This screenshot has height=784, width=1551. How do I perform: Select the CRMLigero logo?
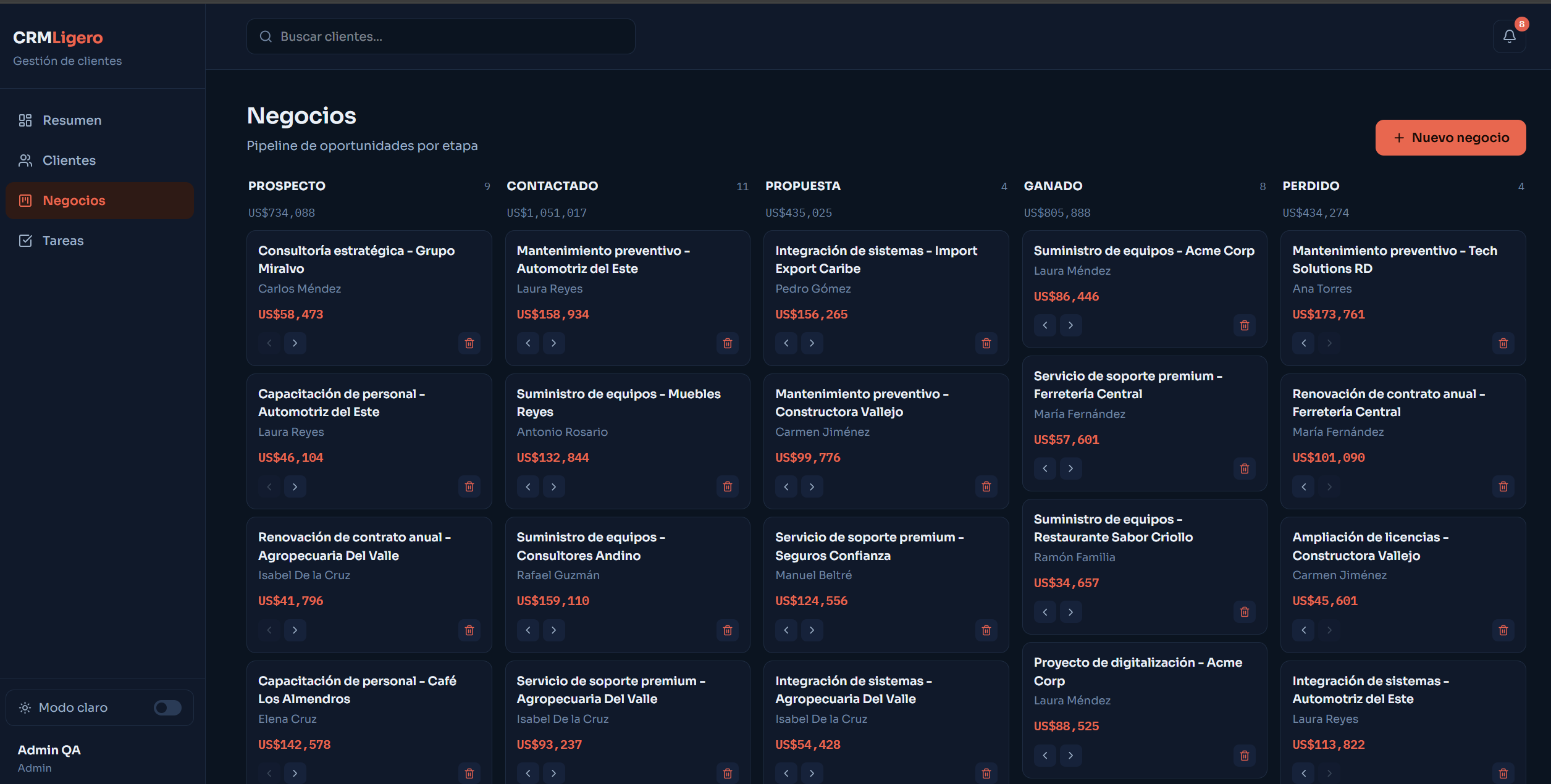point(58,38)
